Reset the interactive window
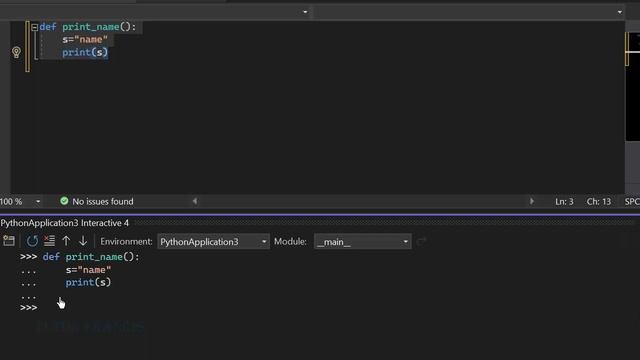The image size is (640, 360). [32, 241]
